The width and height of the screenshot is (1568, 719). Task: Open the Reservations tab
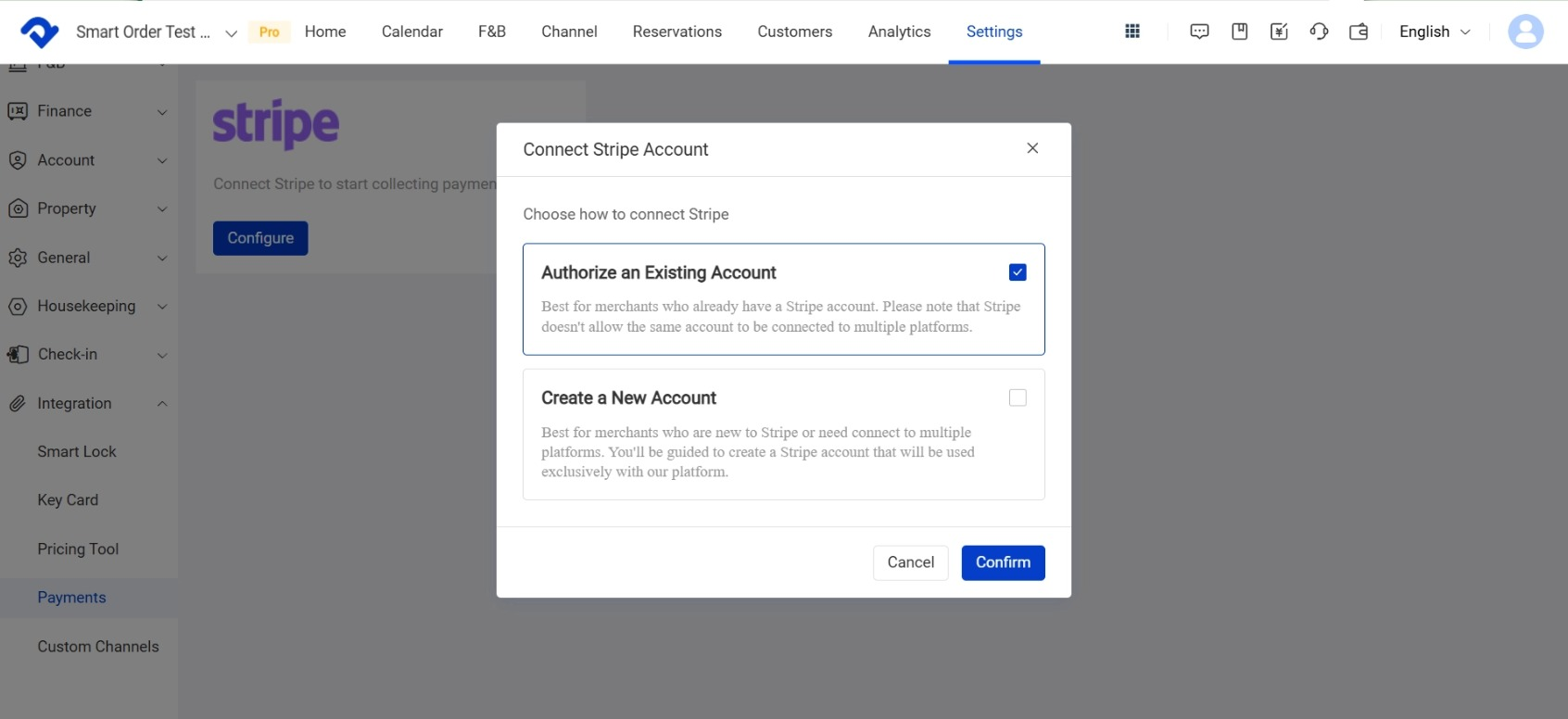point(677,32)
